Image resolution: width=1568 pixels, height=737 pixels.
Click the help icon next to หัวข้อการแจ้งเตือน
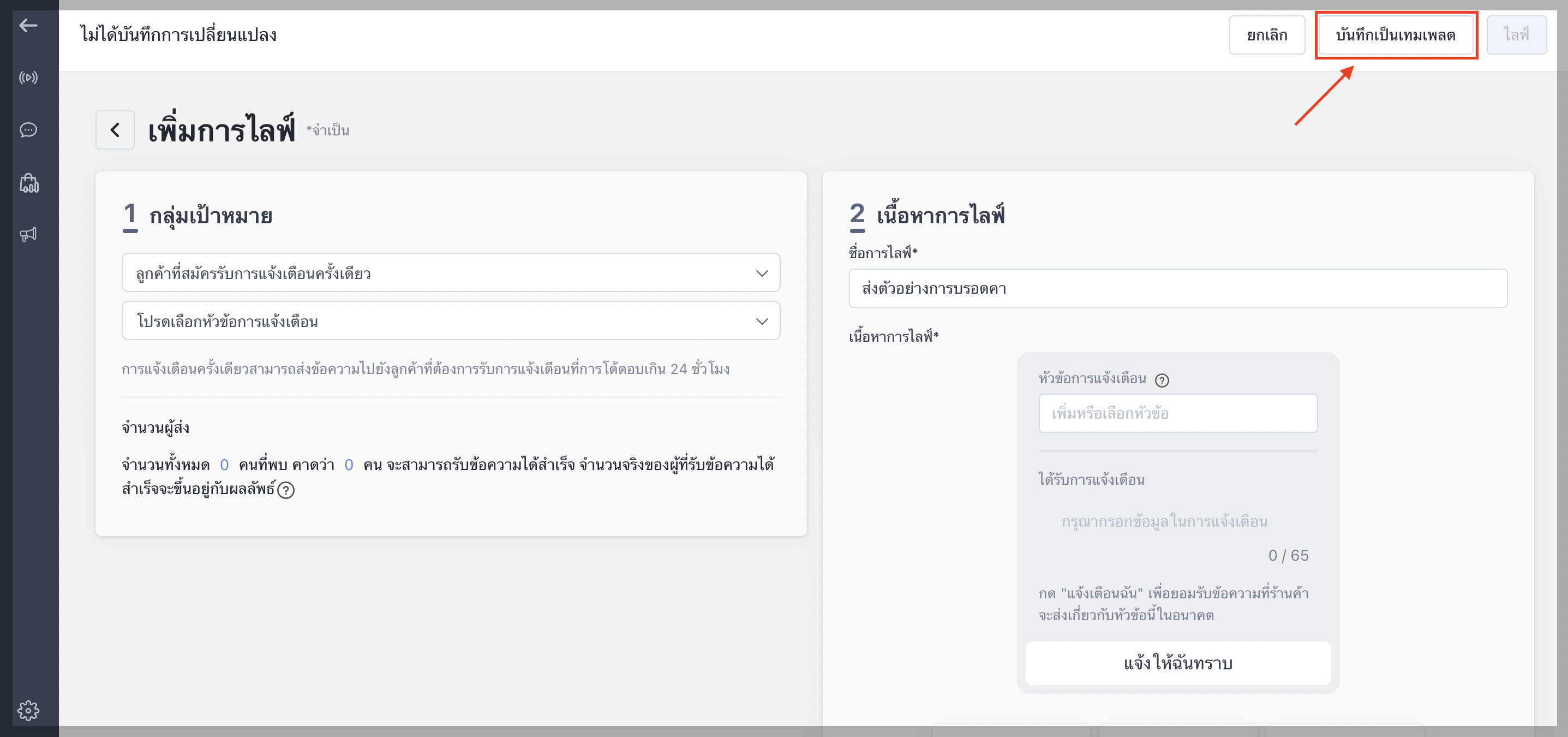click(1162, 380)
